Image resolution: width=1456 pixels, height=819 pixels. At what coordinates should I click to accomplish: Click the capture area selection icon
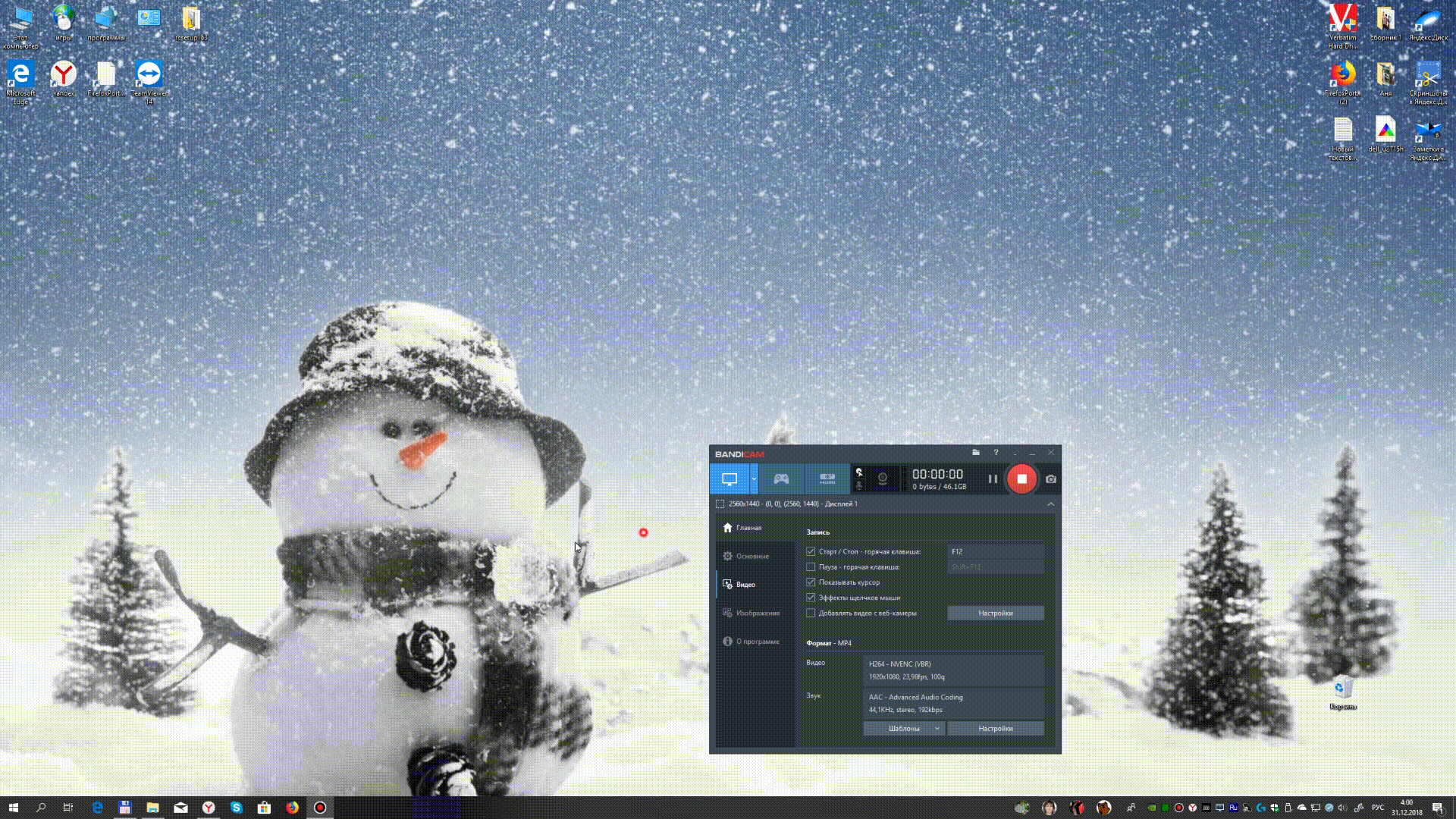point(720,504)
